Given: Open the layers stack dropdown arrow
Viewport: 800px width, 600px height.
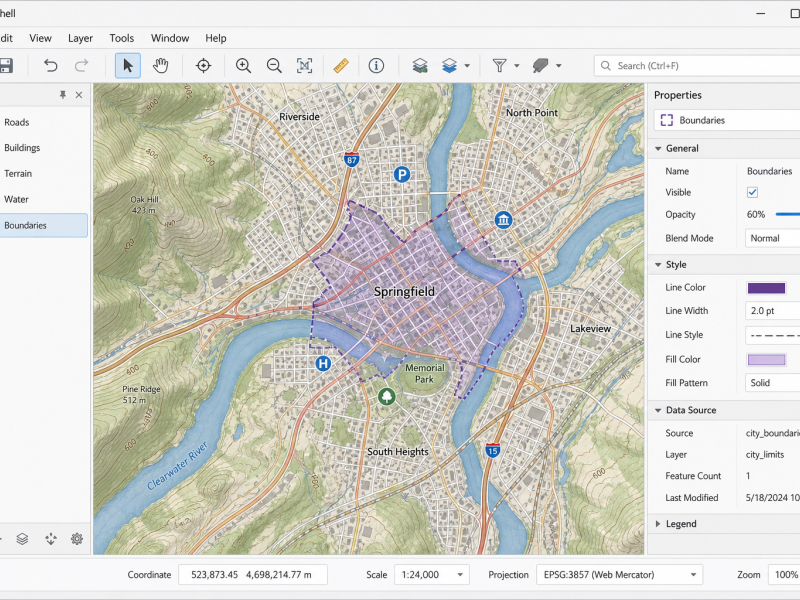Looking at the screenshot, I should pos(467,66).
